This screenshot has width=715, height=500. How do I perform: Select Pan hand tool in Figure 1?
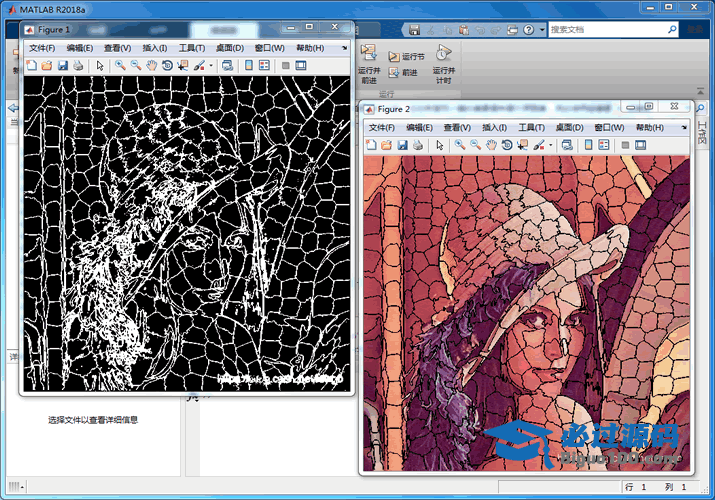[151, 66]
